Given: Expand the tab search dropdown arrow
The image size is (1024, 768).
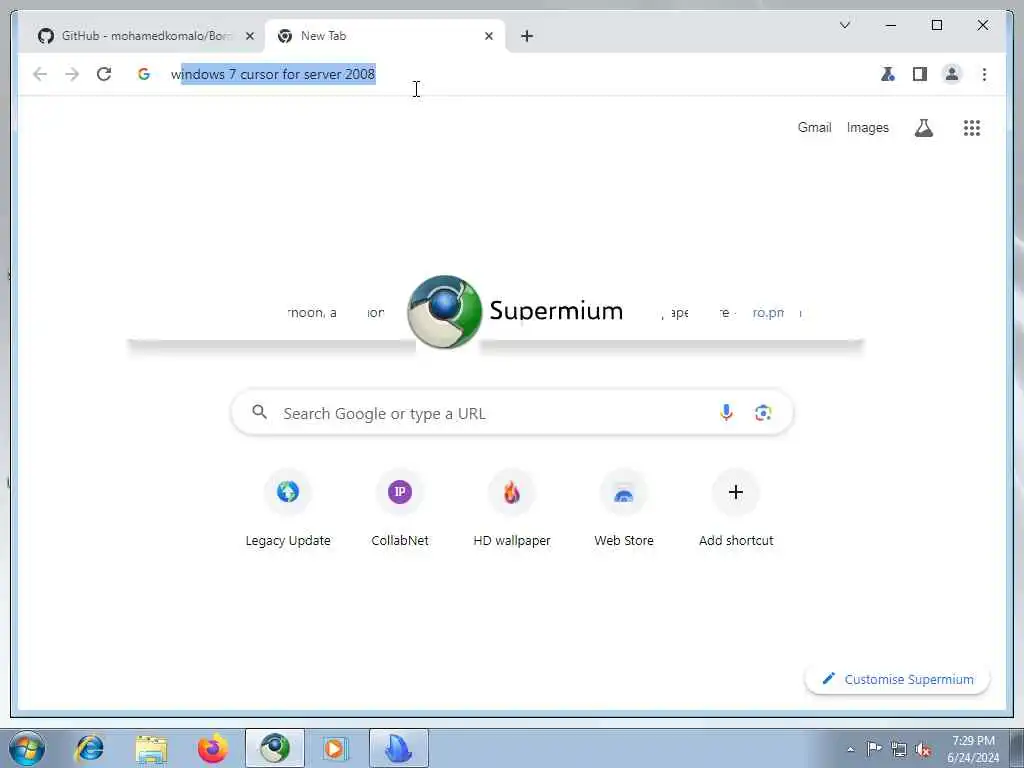Looking at the screenshot, I should pyautogui.click(x=844, y=25).
